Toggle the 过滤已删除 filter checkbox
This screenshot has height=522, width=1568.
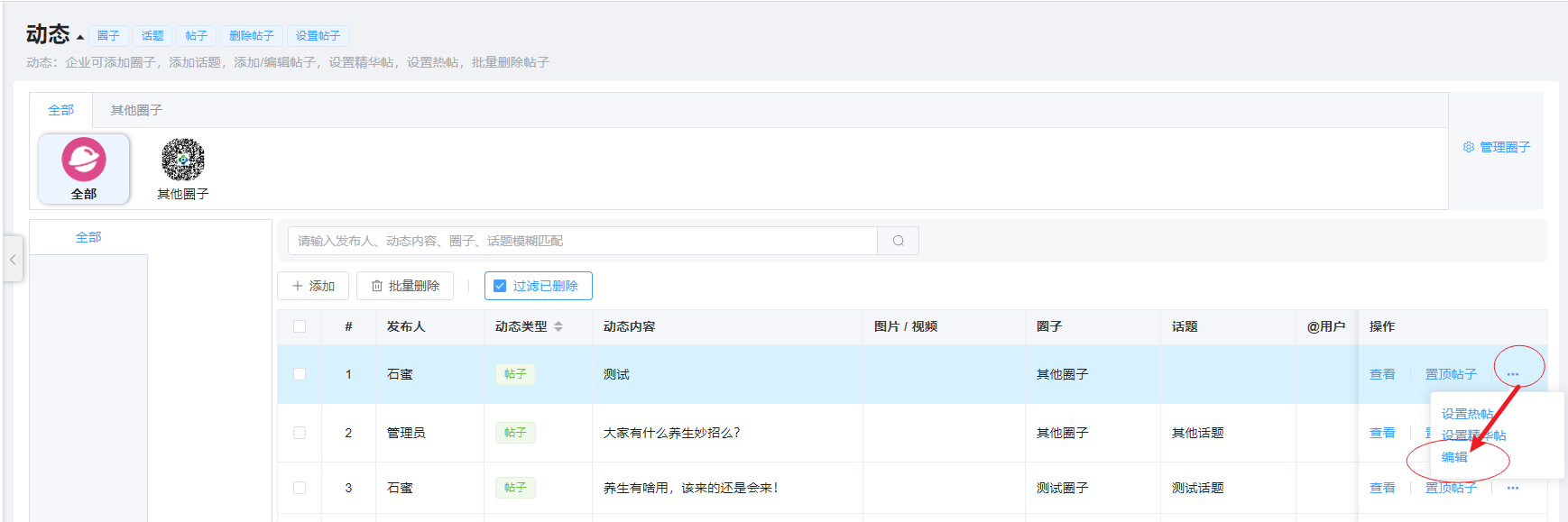point(500,286)
